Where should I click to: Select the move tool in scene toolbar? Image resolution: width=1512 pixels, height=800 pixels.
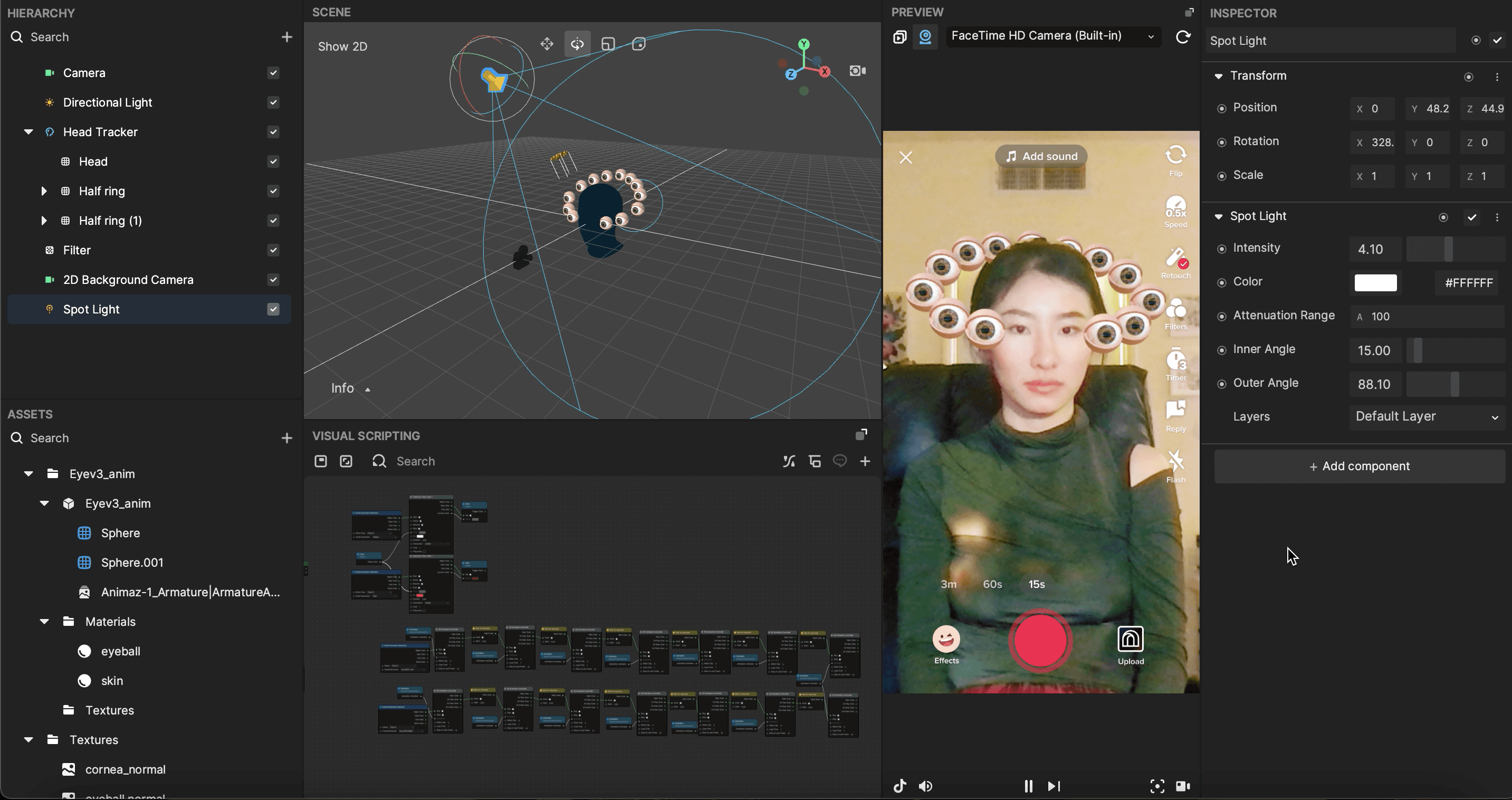click(x=547, y=44)
